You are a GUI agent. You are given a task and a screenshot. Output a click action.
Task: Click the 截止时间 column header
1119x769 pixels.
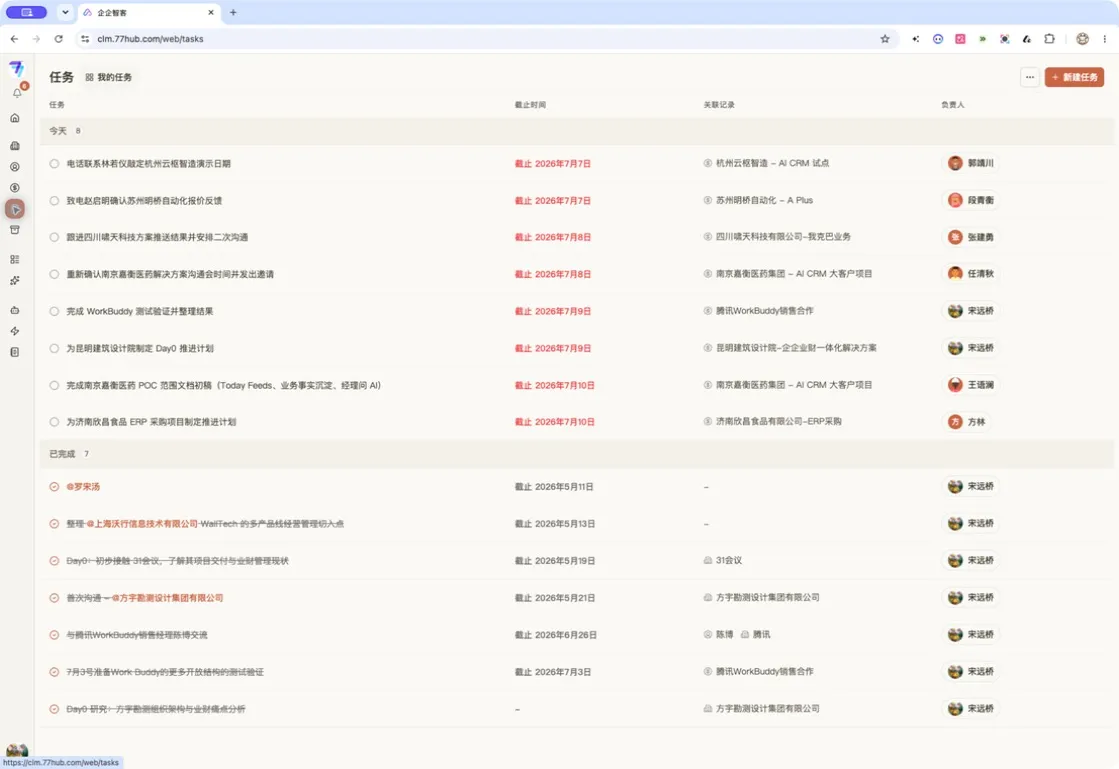point(530,105)
